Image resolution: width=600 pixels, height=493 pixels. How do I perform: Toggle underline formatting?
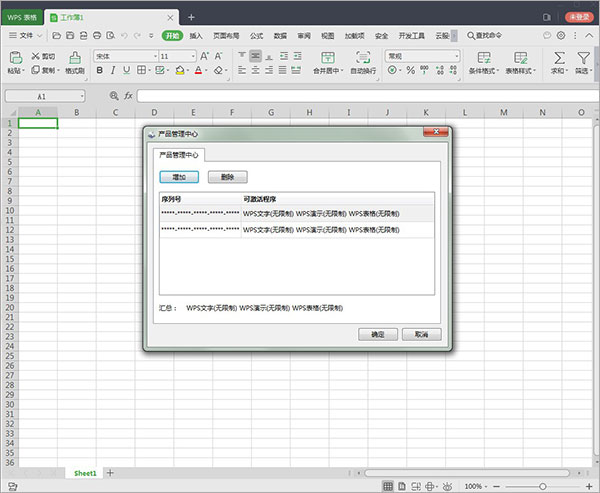pos(126,70)
